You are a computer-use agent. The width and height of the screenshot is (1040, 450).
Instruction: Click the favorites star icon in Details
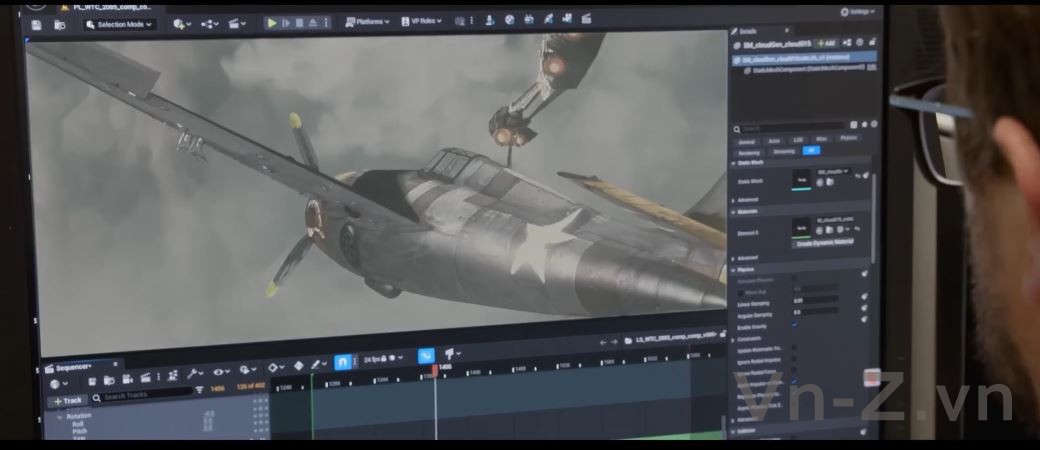(x=864, y=125)
